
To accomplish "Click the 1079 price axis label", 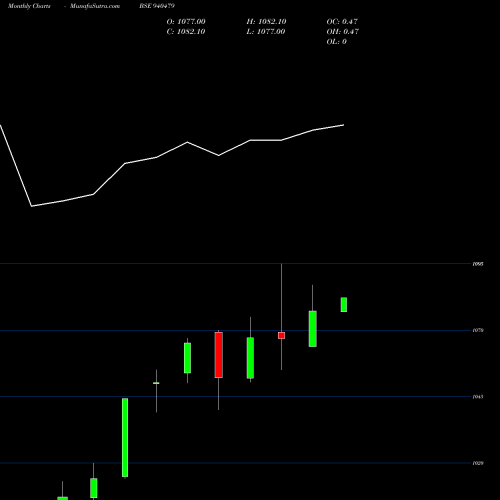I will coord(478,330).
